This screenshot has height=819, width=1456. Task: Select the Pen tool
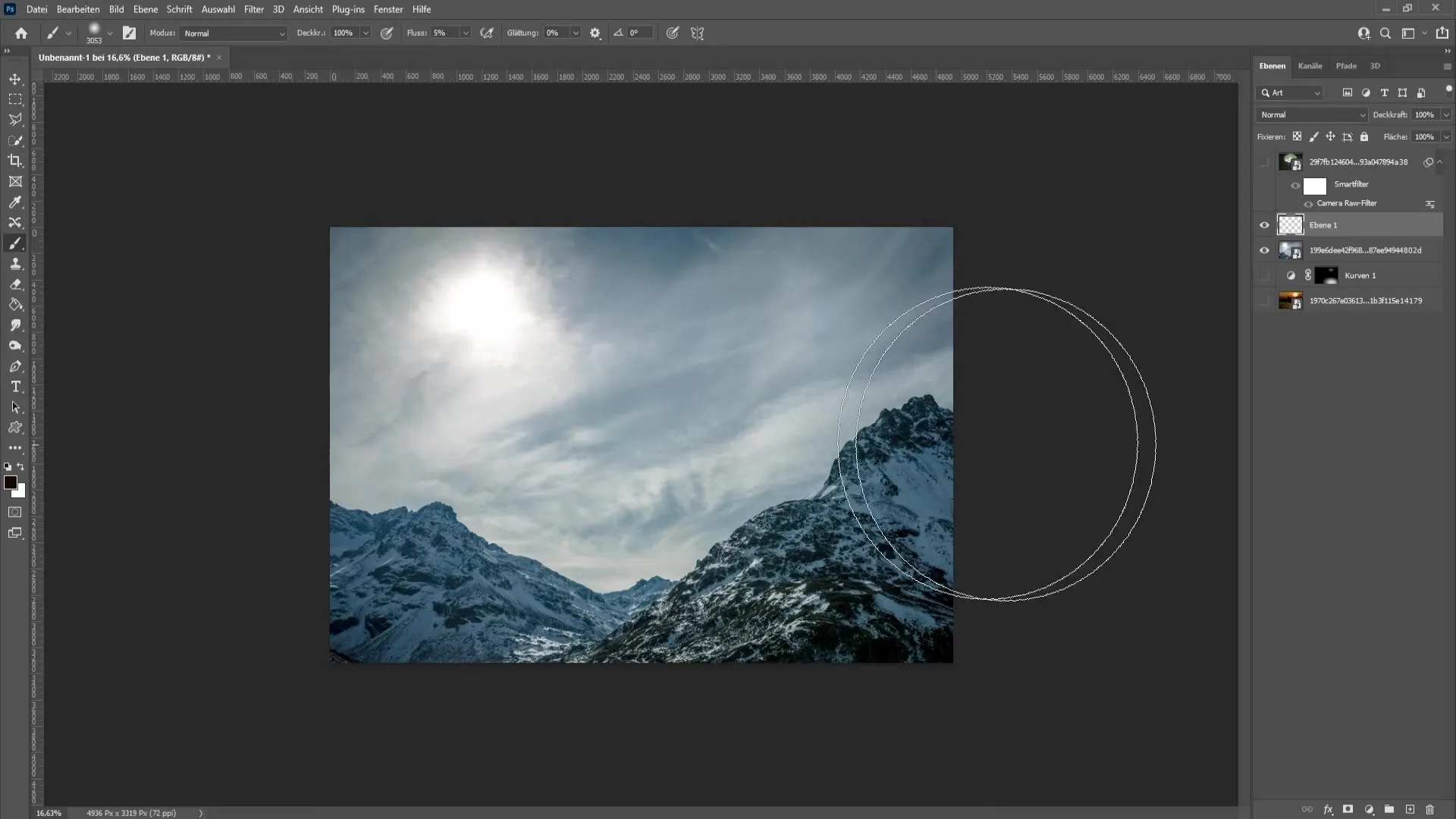(x=15, y=366)
